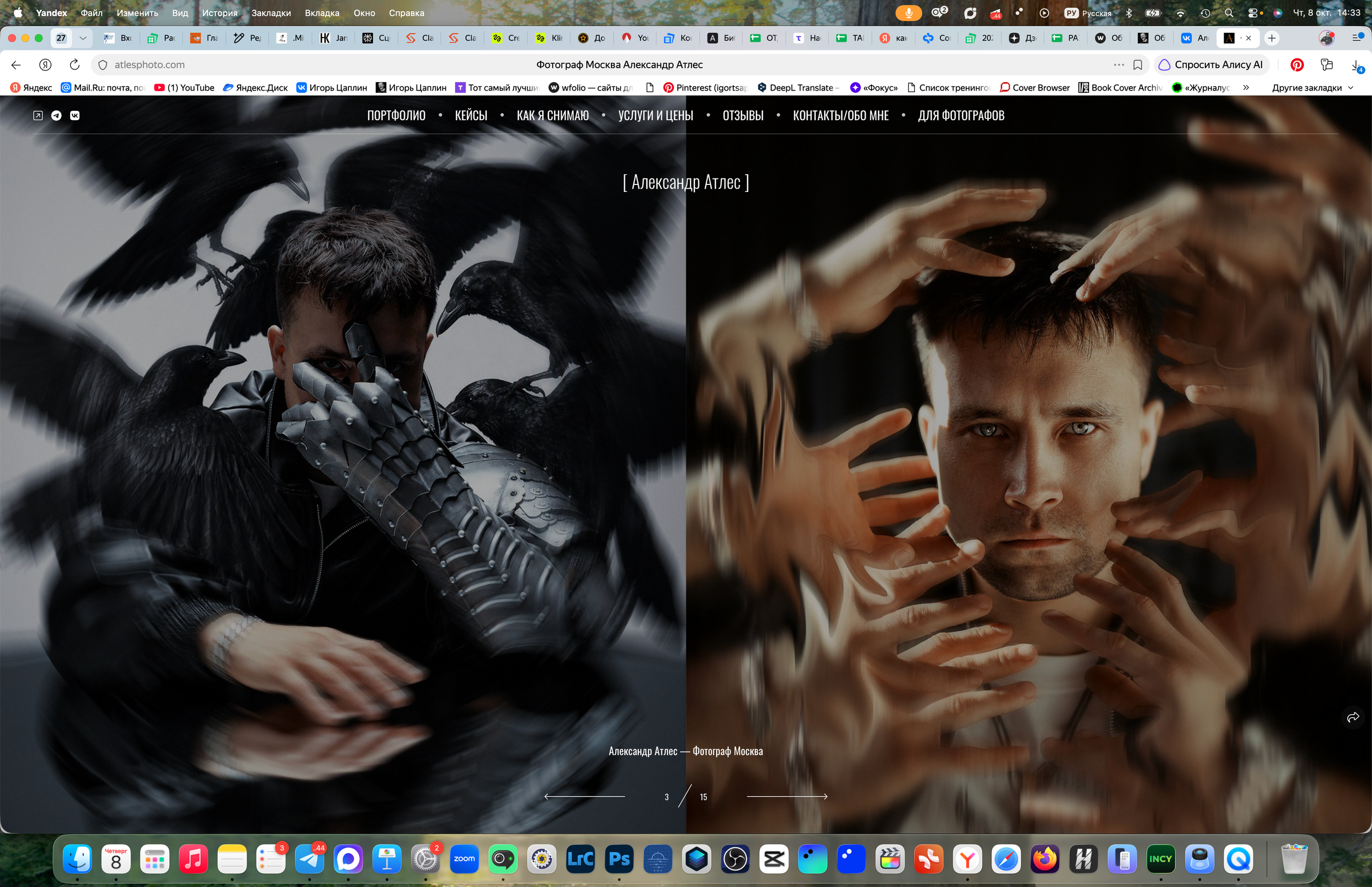The width and height of the screenshot is (1372, 887).
Task: Open ПОРТФОЛИО navigation item
Action: coord(396,115)
